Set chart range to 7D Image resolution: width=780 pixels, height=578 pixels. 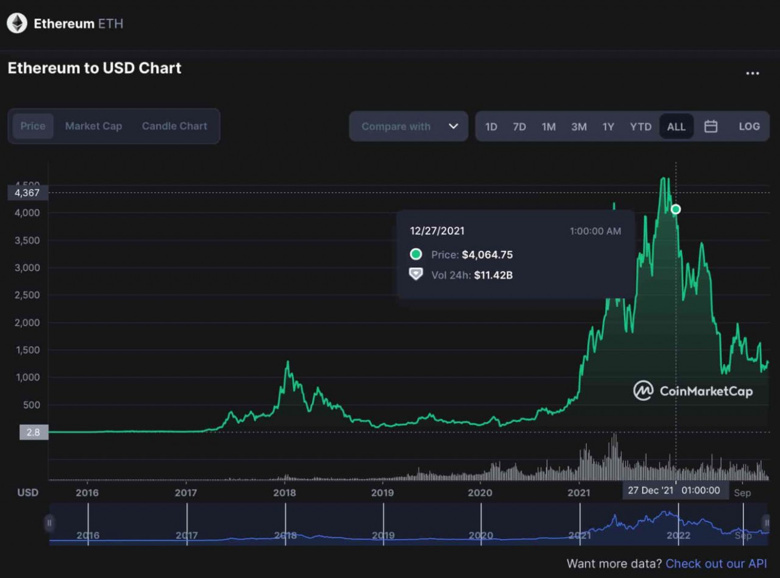click(519, 127)
